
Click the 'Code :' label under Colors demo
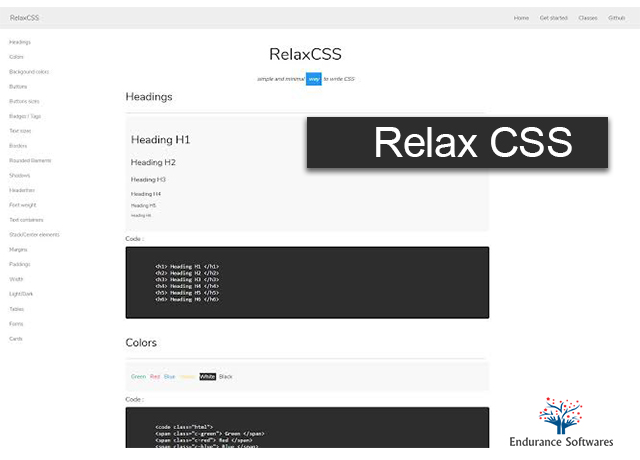click(134, 399)
